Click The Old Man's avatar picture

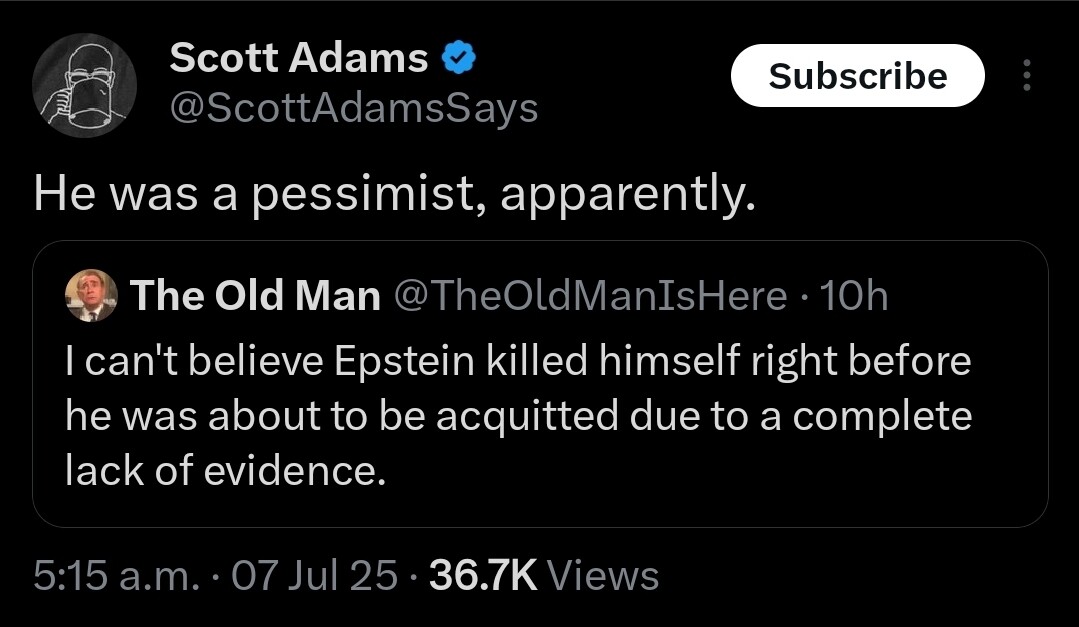pyautogui.click(x=92, y=295)
